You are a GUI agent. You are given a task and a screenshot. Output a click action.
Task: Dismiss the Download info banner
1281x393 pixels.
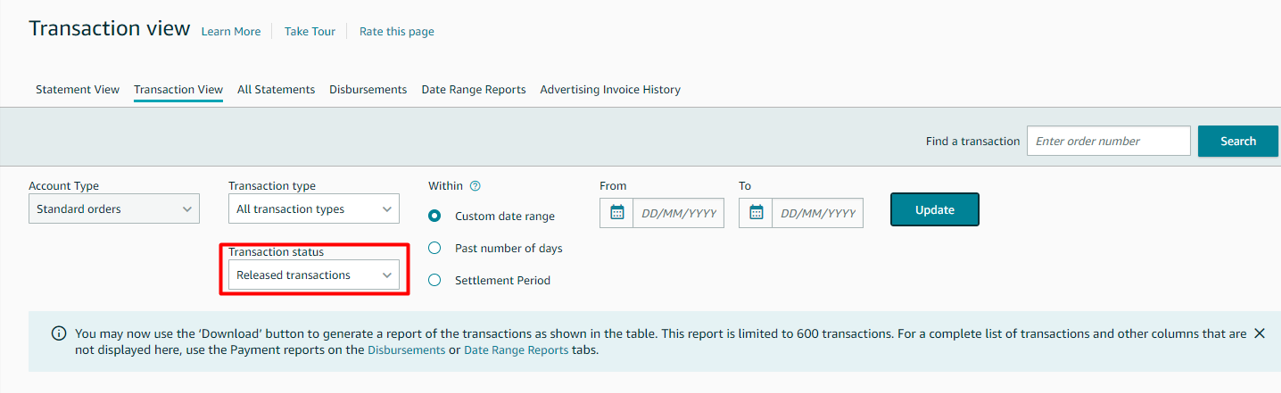1259,333
